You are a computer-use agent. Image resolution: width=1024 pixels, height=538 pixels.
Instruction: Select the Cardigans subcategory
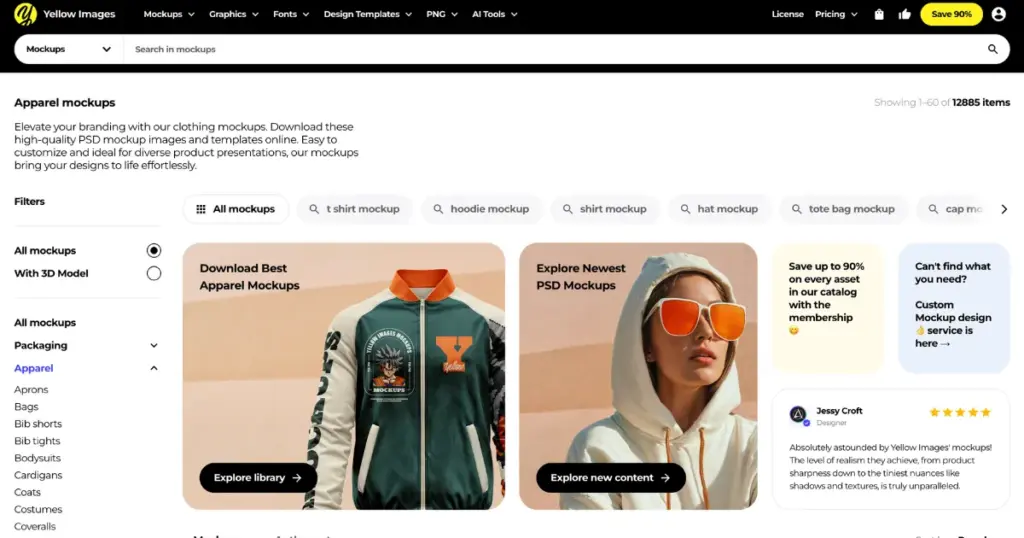[x=38, y=475]
